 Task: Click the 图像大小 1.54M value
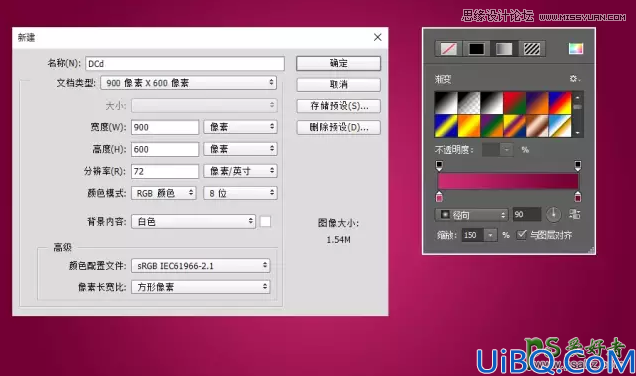click(339, 240)
